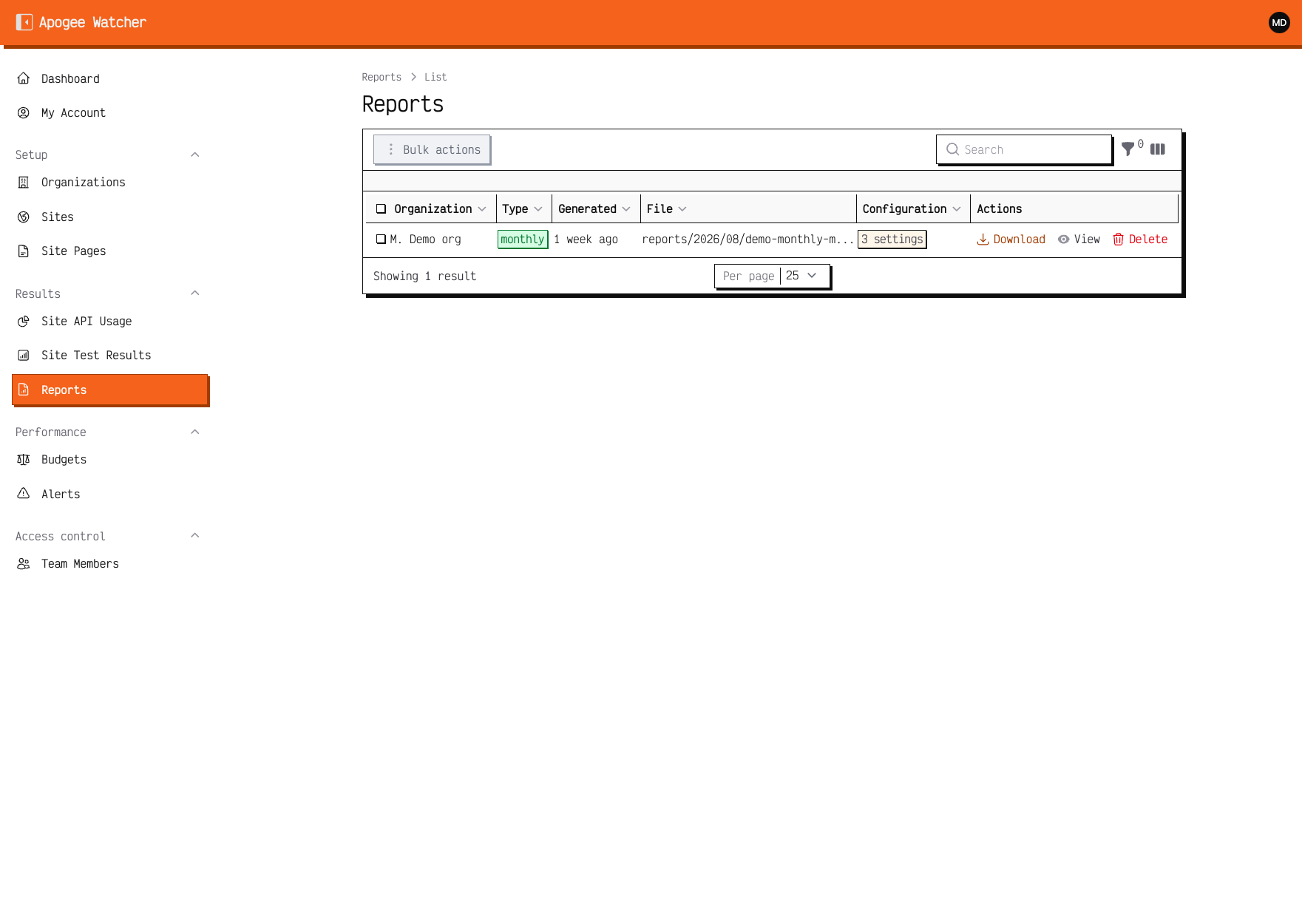
Task: Sort by Generated column header
Action: coord(594,209)
